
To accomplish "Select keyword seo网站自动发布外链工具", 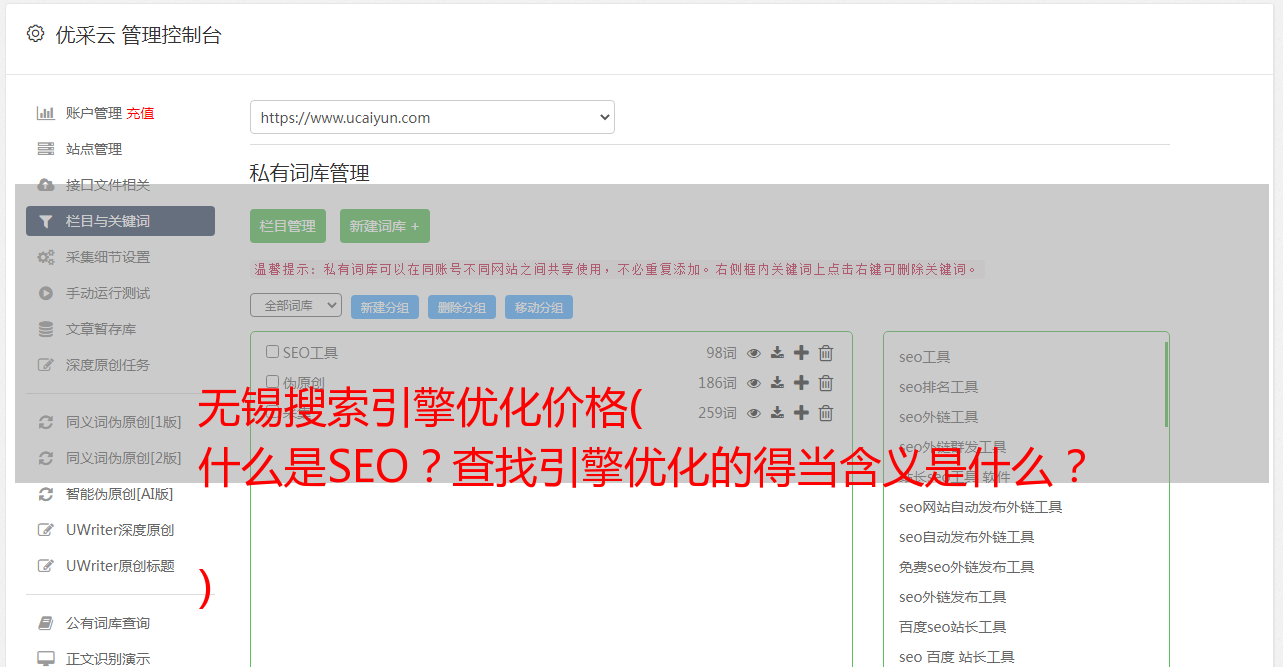I will pos(981,507).
